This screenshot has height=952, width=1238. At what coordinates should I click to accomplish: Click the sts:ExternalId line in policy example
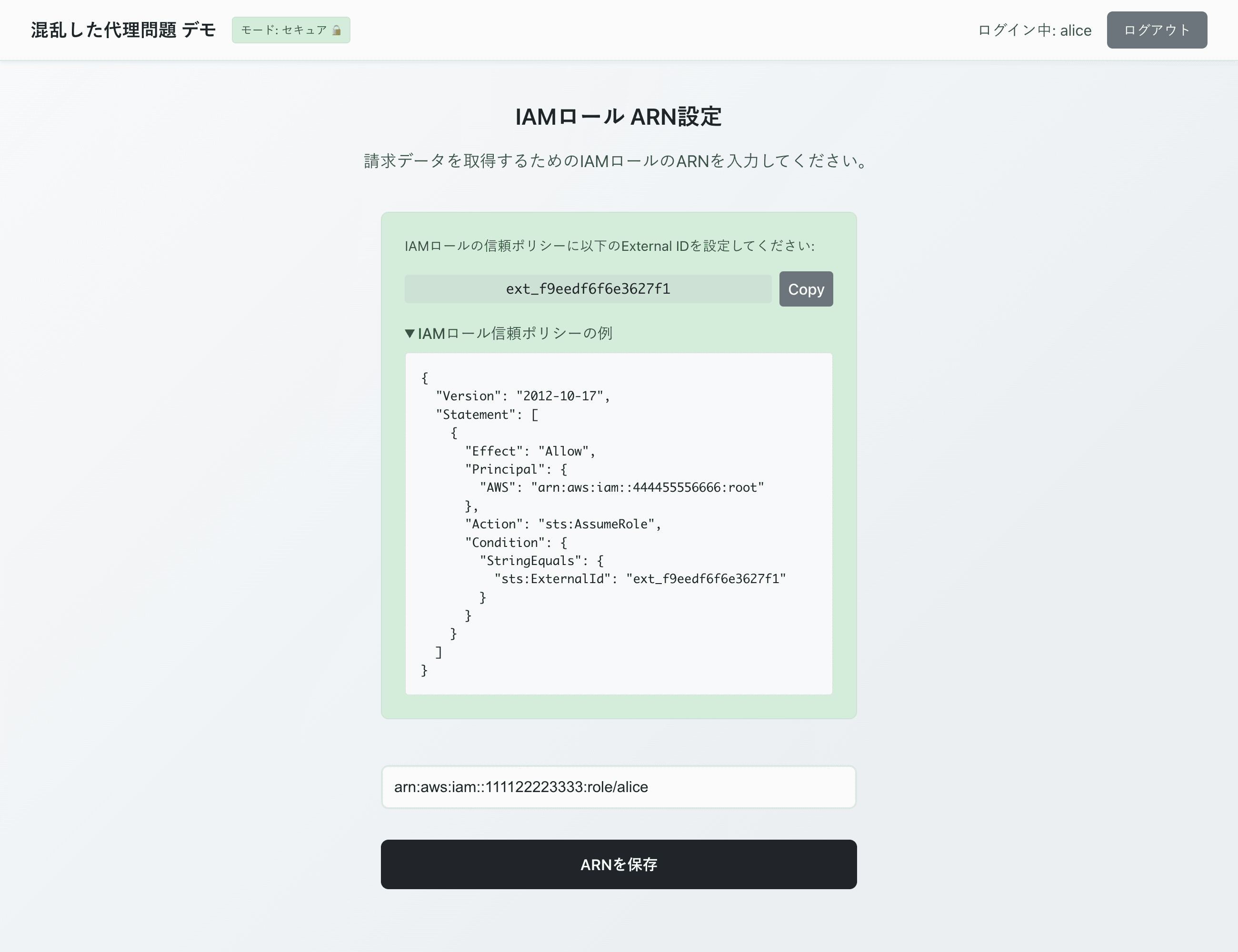[639, 578]
